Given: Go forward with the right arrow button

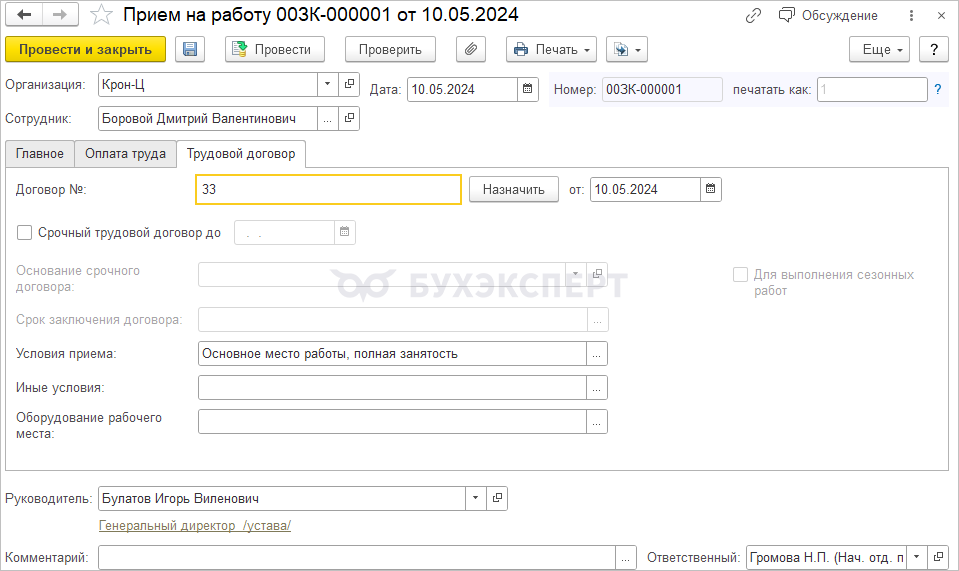Looking at the screenshot, I should (60, 15).
